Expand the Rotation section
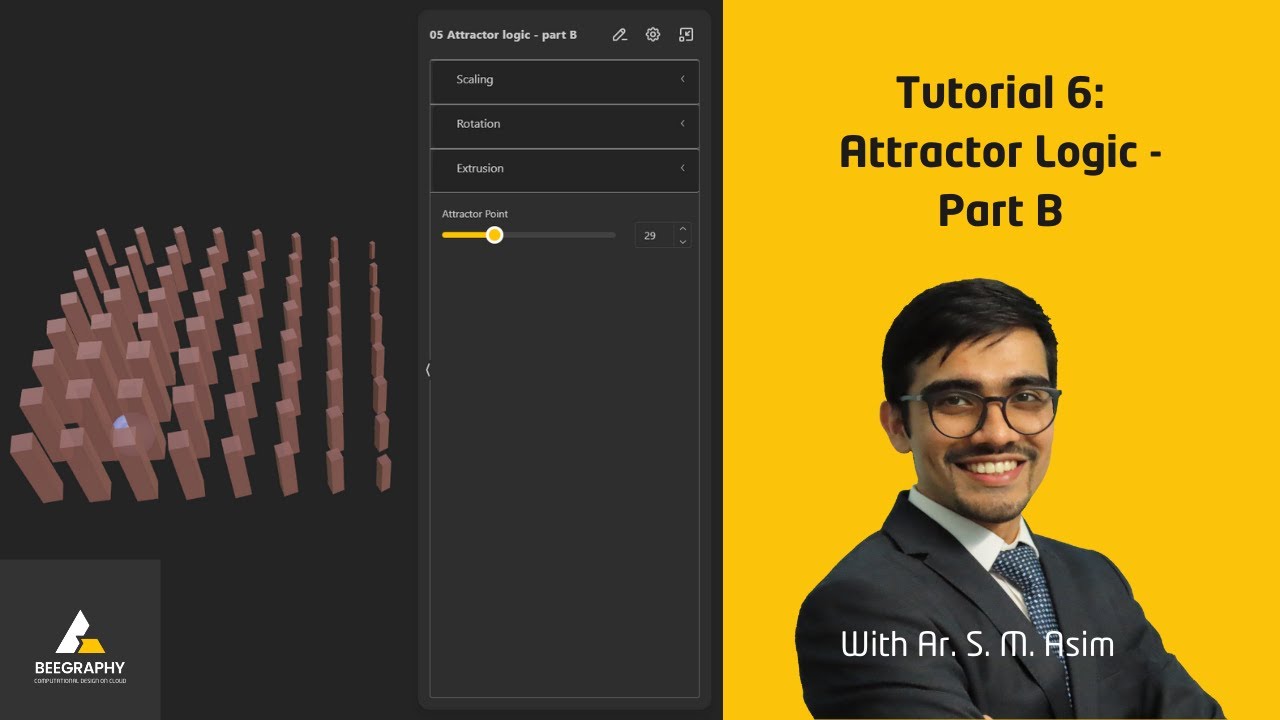 coord(565,125)
